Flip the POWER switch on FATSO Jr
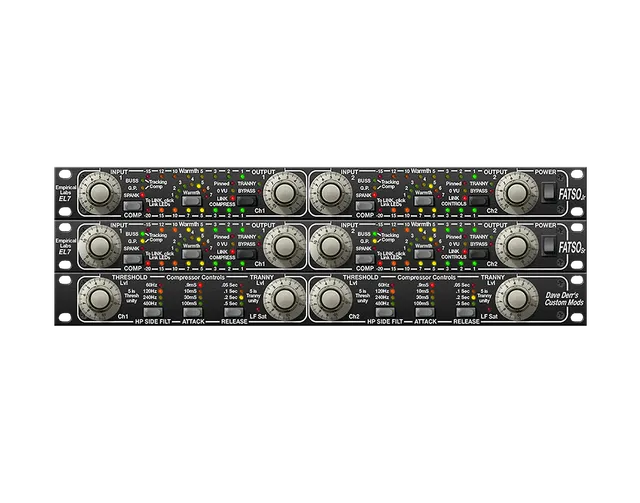The height and width of the screenshot is (503, 640). point(549,192)
